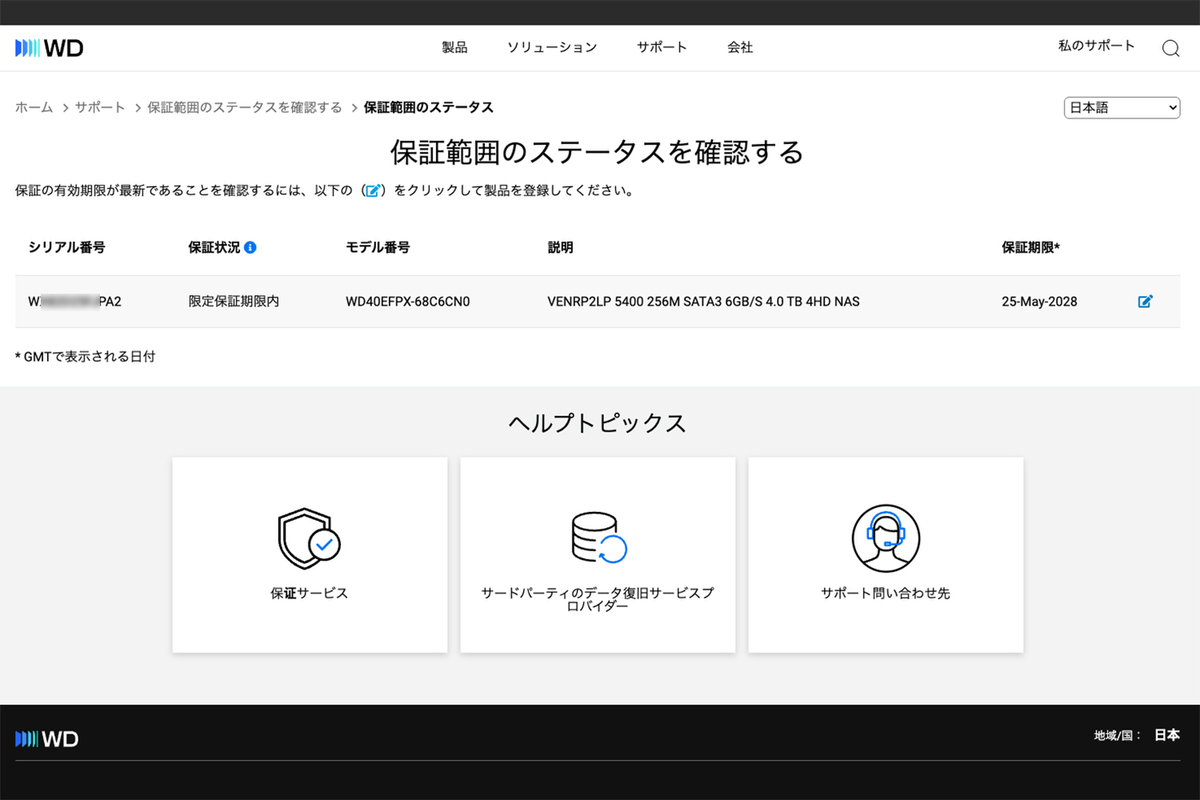The height and width of the screenshot is (800, 1200).
Task: Open サードパーティのデータ復旧サービスプロバイダー card
Action: (598, 555)
